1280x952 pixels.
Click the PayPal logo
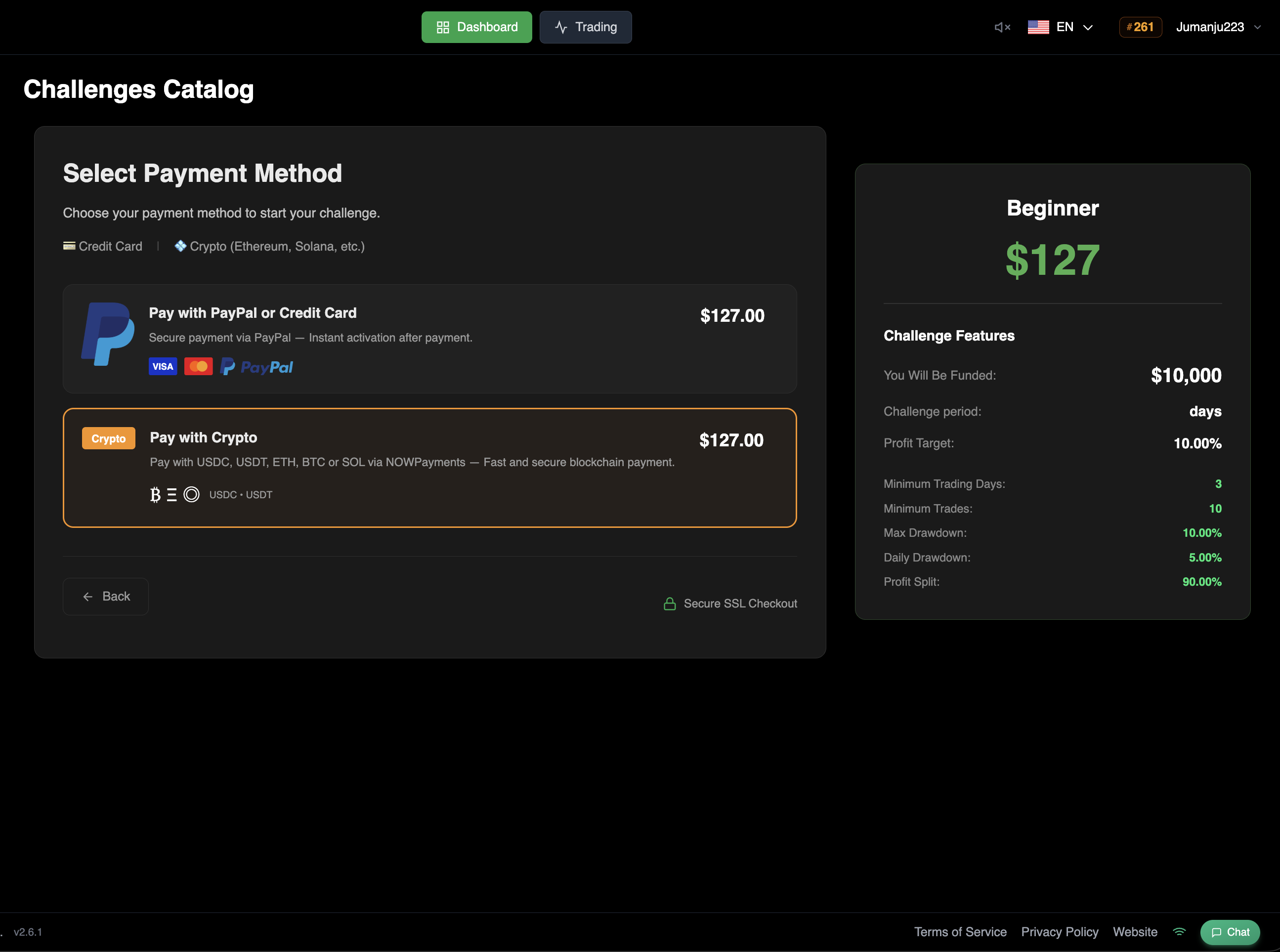coord(256,366)
